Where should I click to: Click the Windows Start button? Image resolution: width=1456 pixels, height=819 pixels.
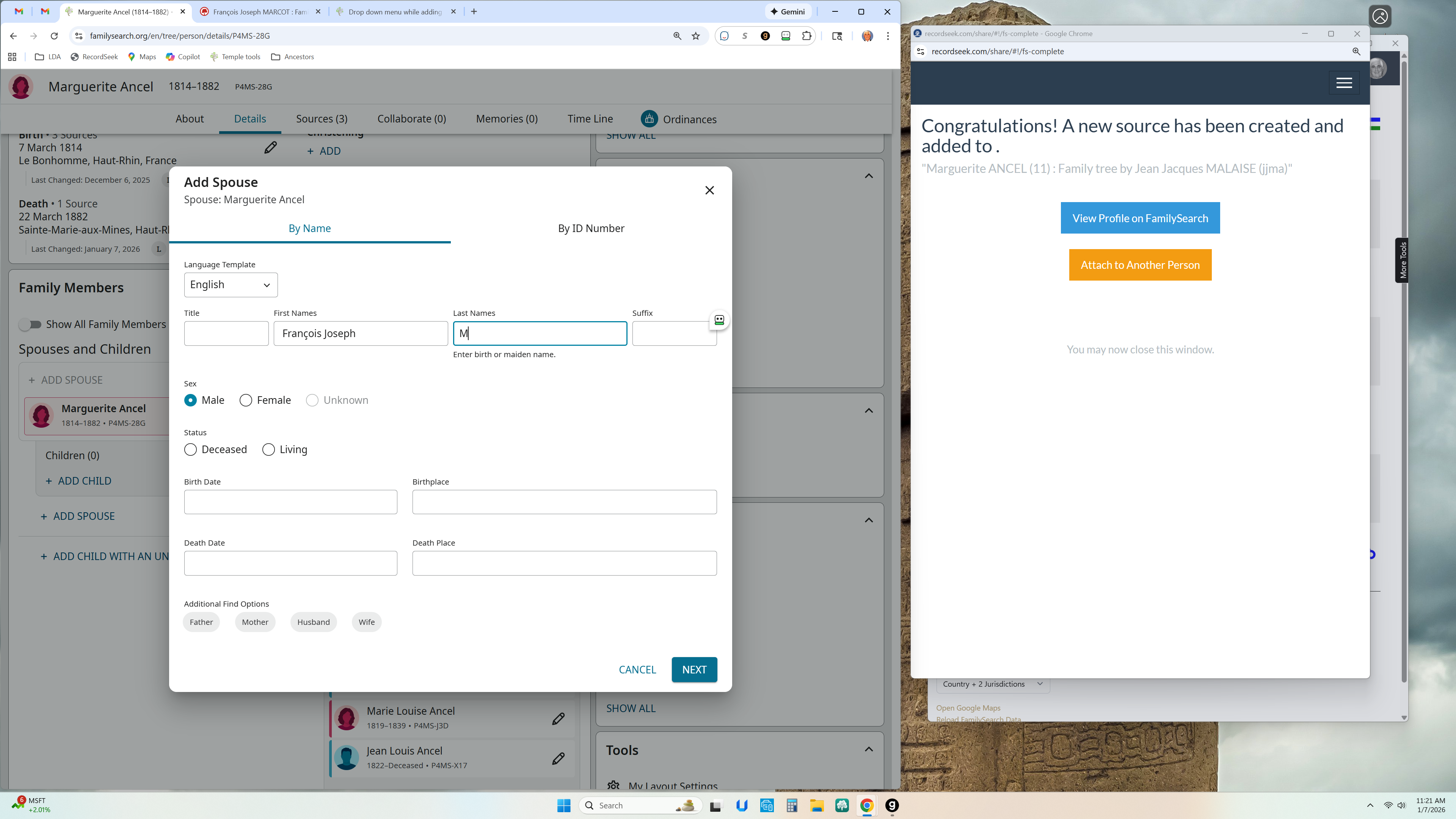click(x=563, y=805)
